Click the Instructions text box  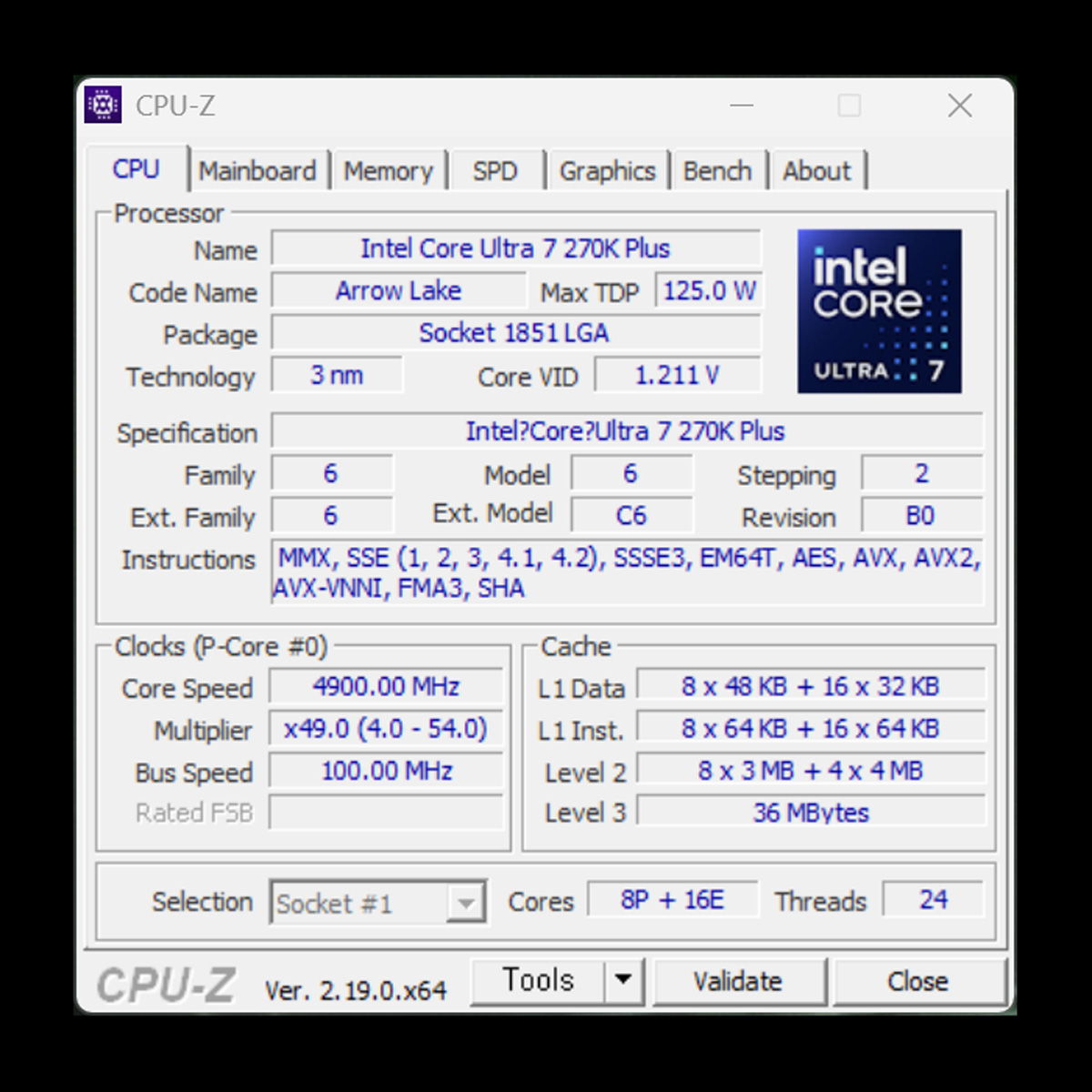point(627,572)
